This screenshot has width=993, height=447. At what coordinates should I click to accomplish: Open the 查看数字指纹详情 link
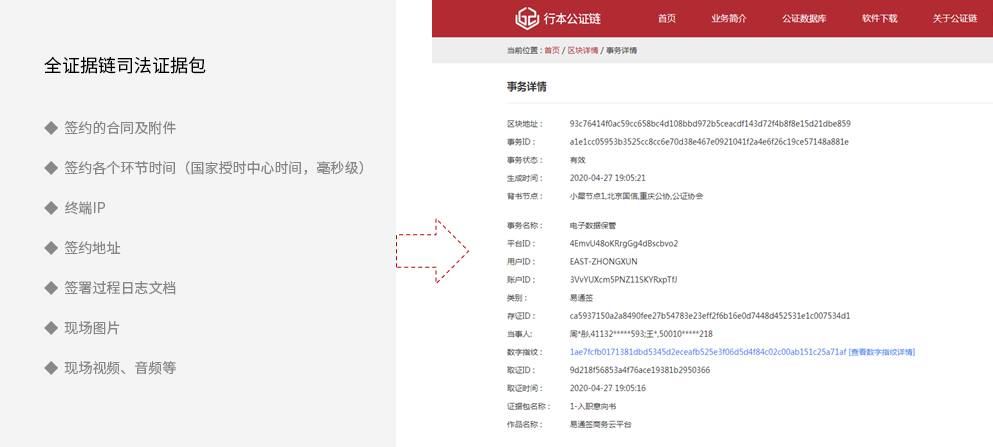point(882,352)
